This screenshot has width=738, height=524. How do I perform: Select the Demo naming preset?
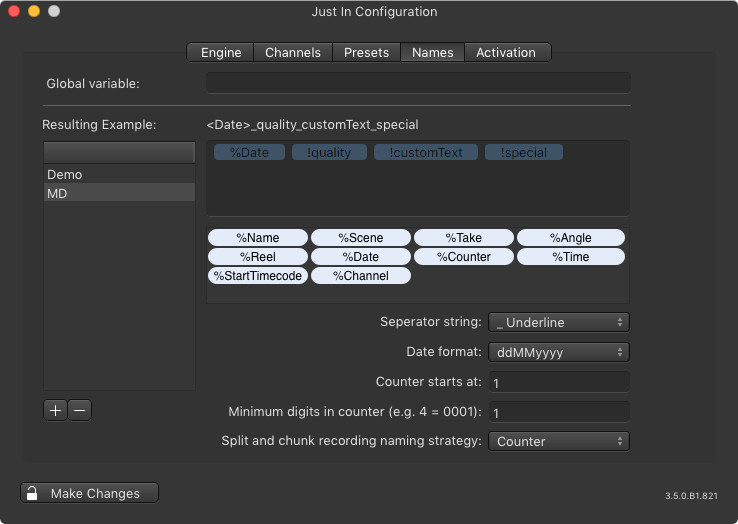click(x=119, y=174)
